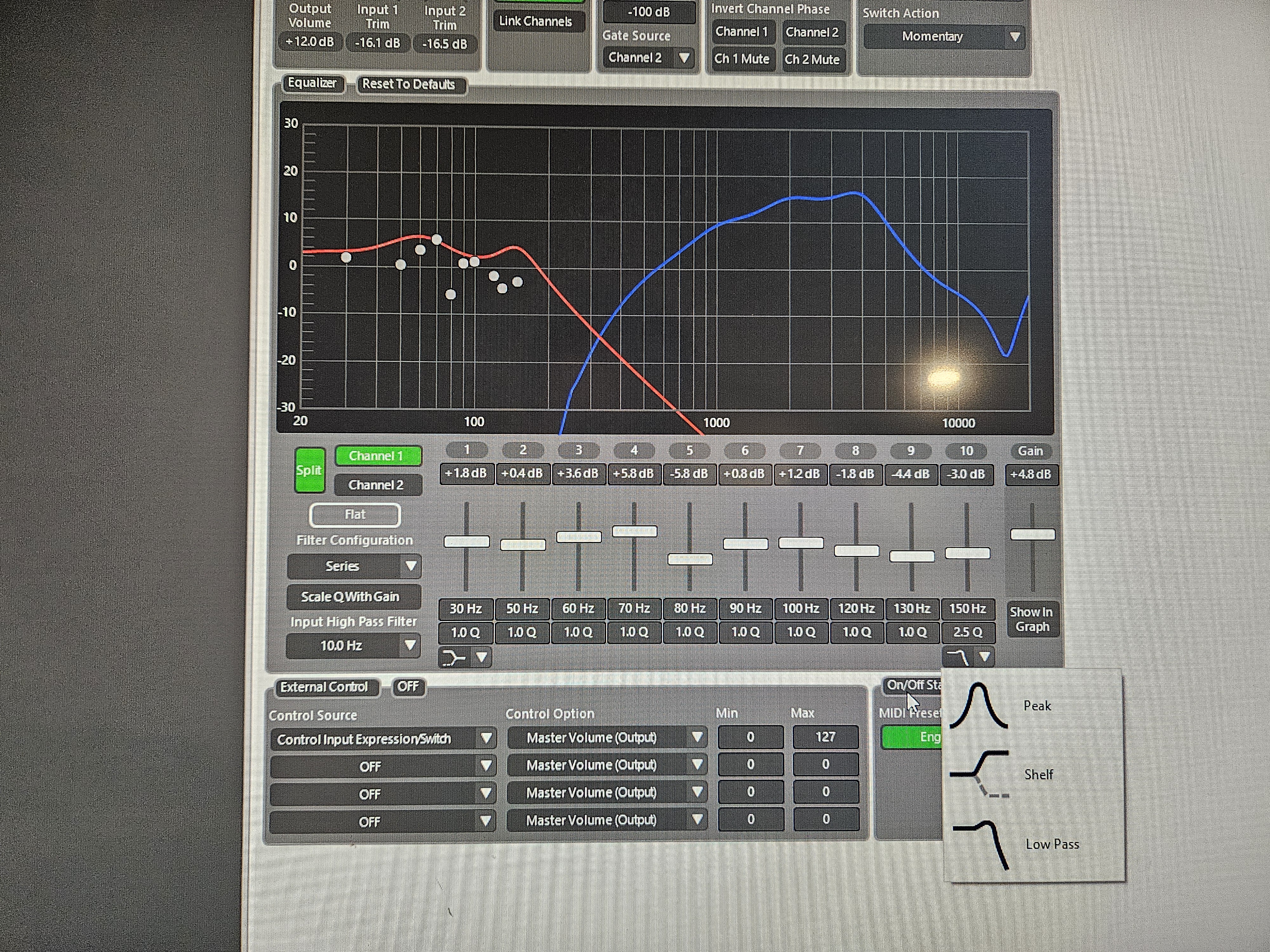The width and height of the screenshot is (1270, 952).
Task: Open the Filter Configuration Series dropdown
Action: point(354,566)
